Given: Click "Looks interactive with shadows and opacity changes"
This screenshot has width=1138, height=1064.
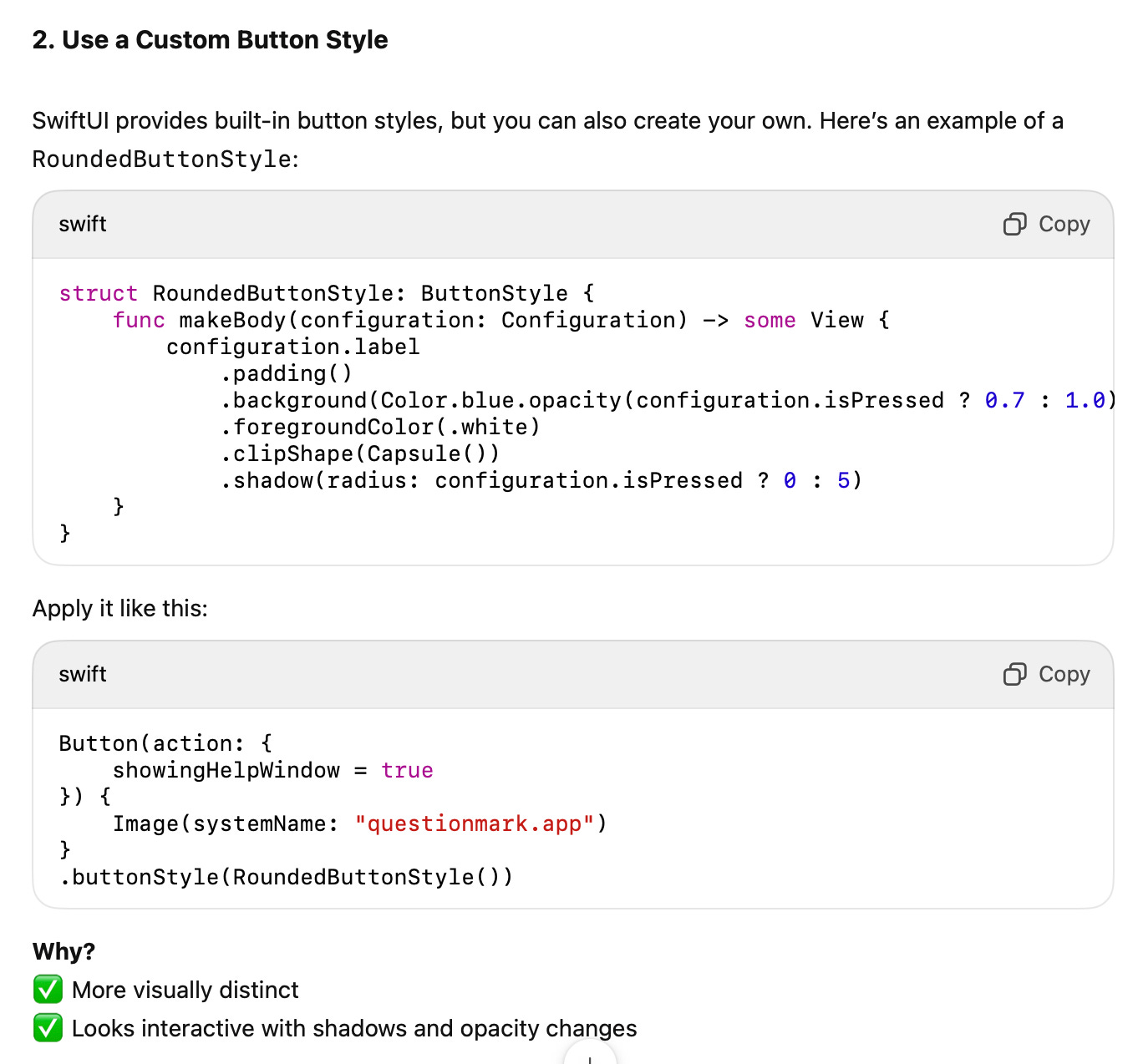Looking at the screenshot, I should 354,1028.
